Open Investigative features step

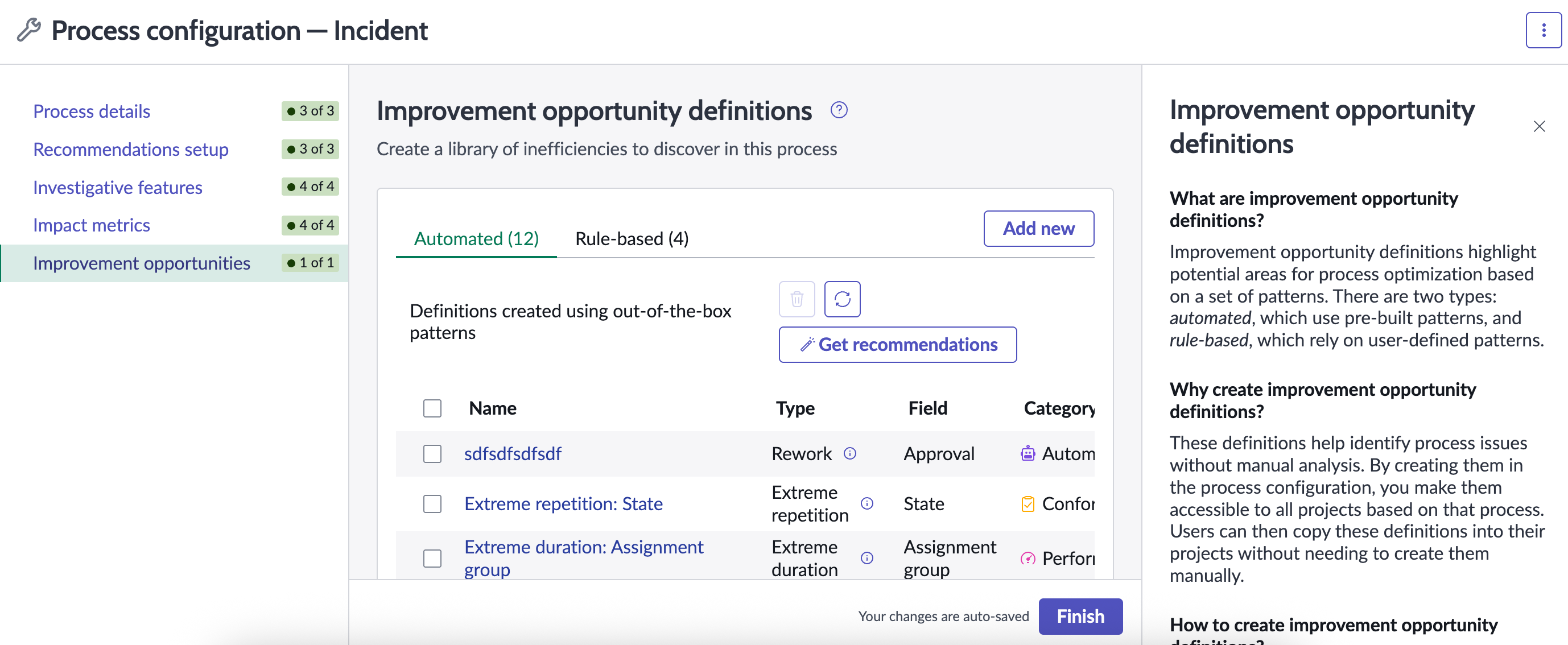(x=117, y=188)
